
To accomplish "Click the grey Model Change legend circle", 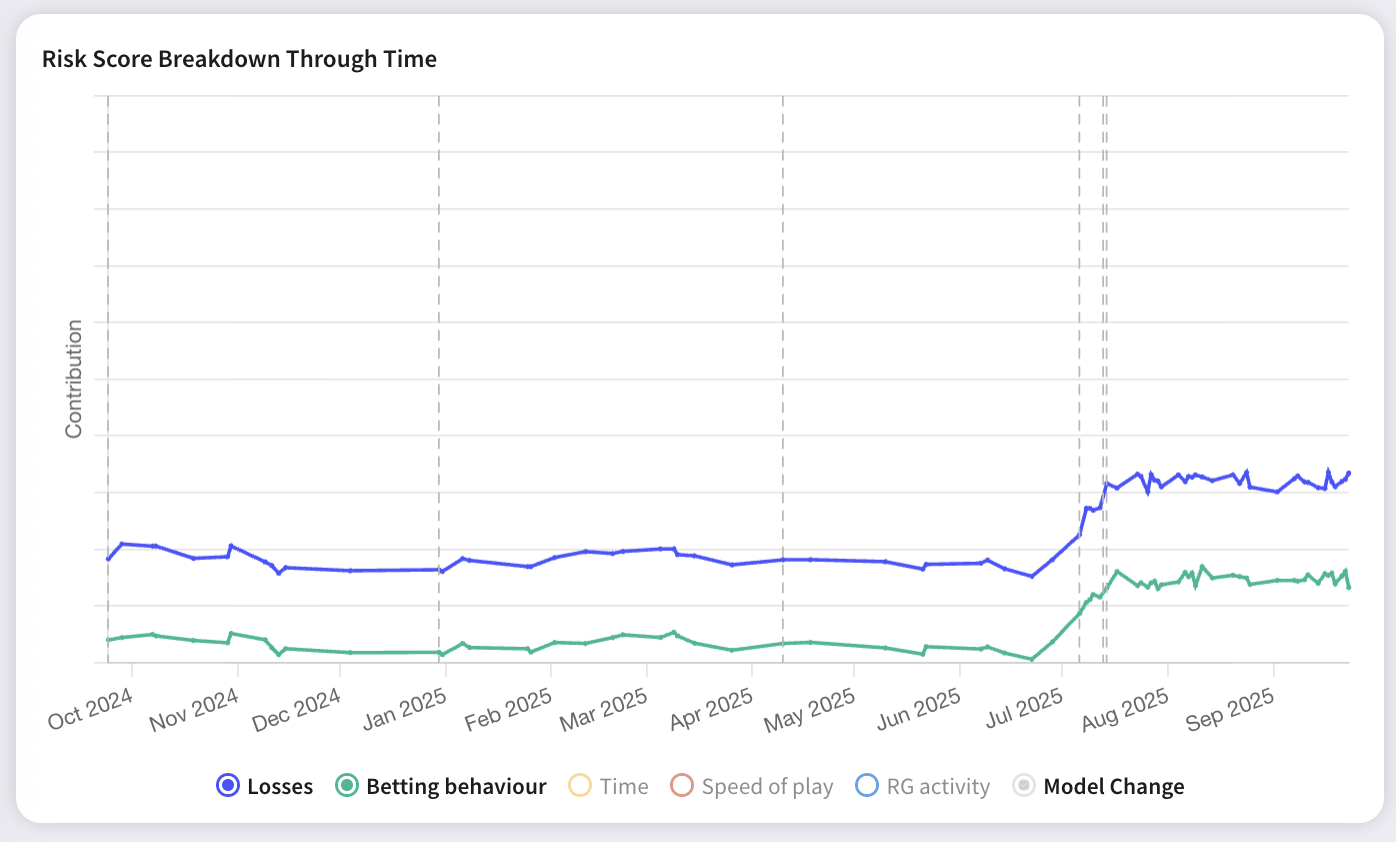I will (x=1024, y=786).
